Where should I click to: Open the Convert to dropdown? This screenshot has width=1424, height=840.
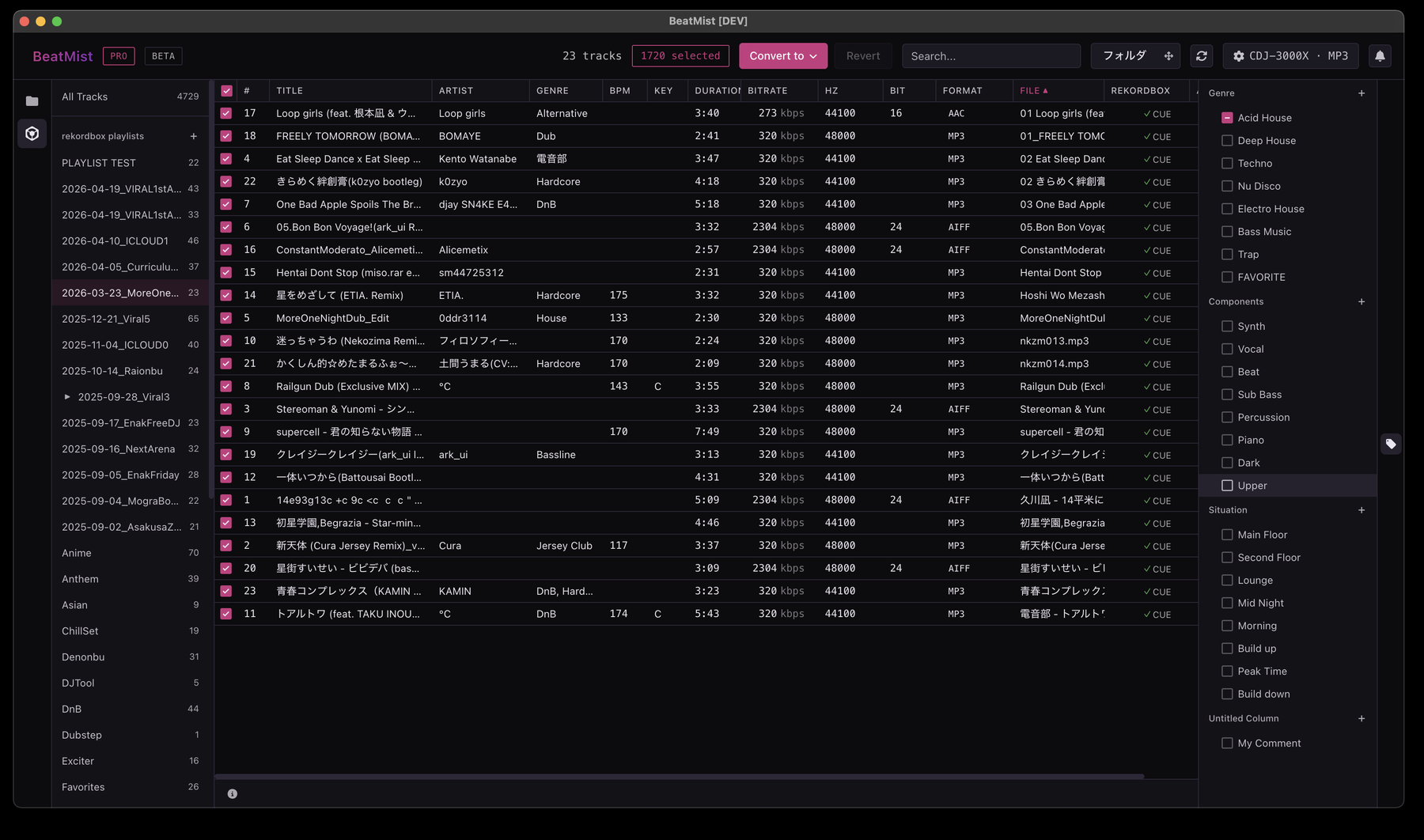tap(783, 56)
